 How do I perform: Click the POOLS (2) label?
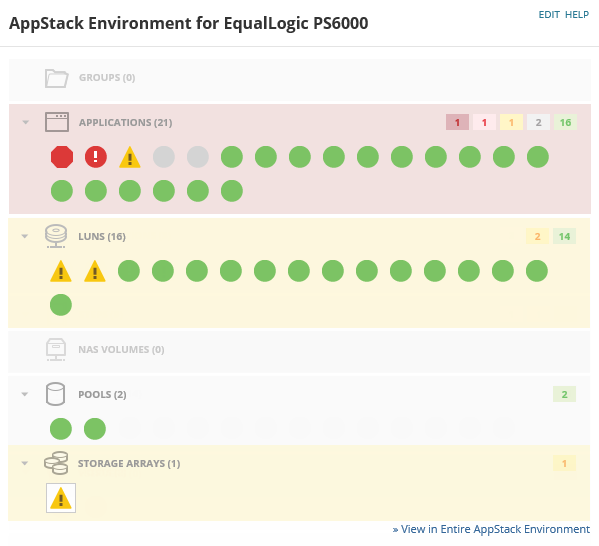pos(102,394)
